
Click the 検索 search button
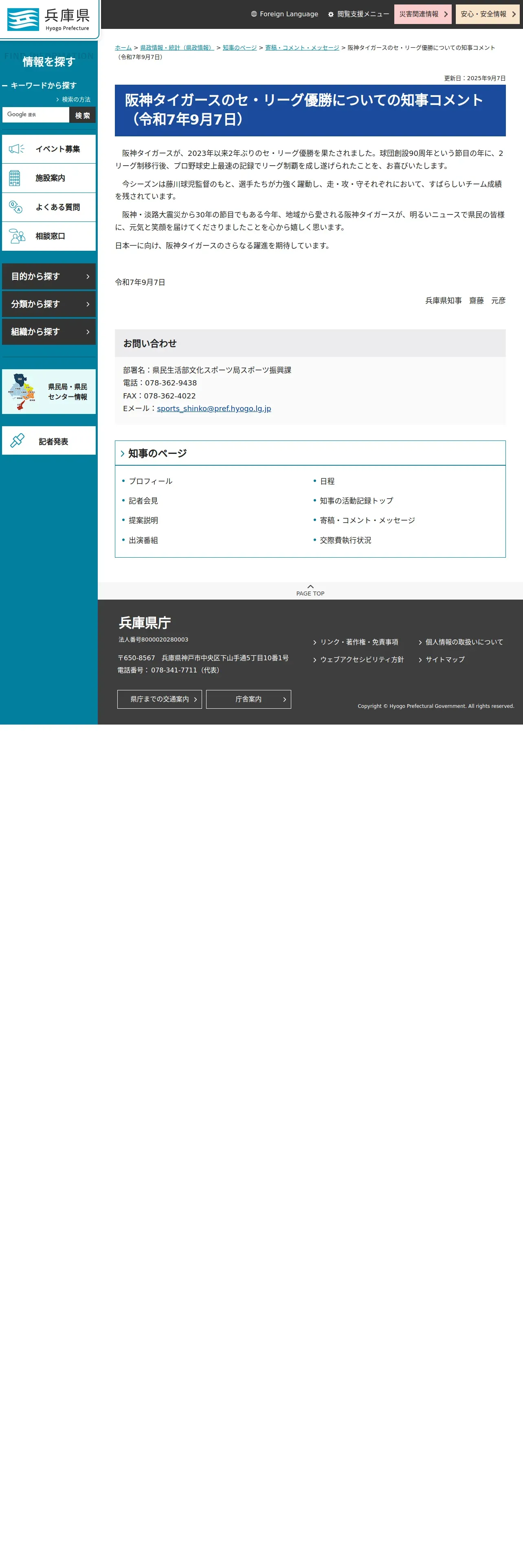(82, 115)
